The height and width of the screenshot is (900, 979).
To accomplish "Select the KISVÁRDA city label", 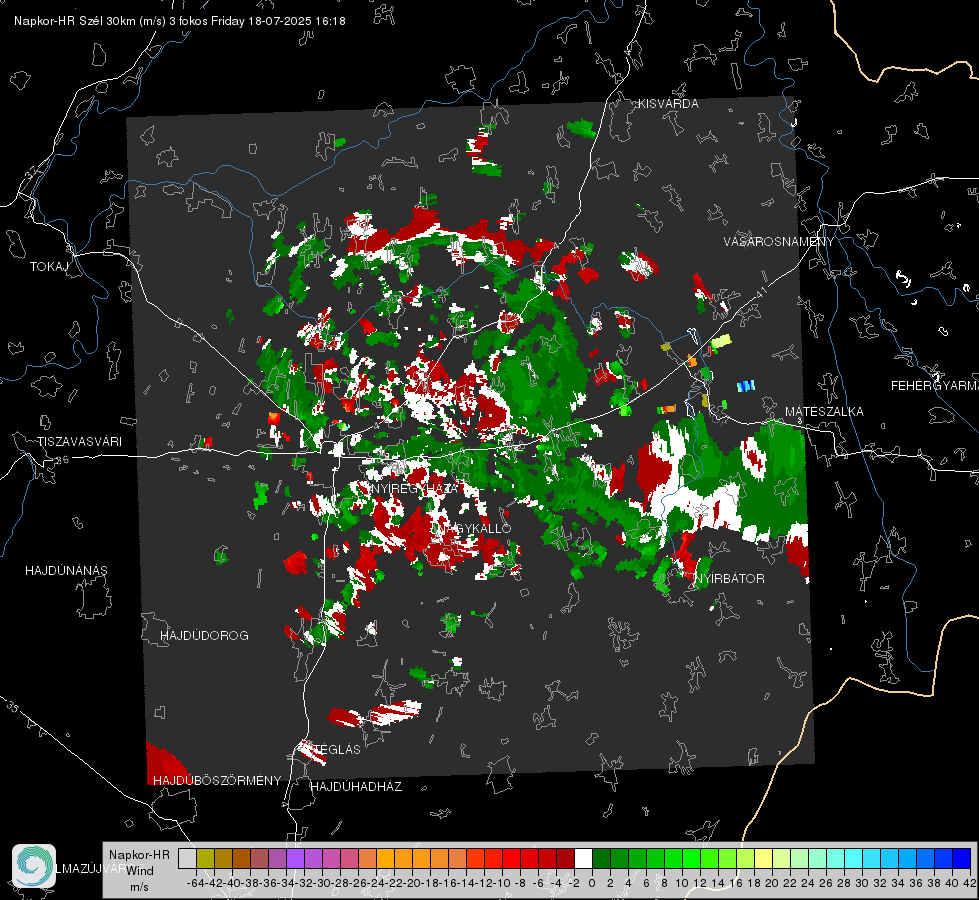I will [668, 104].
